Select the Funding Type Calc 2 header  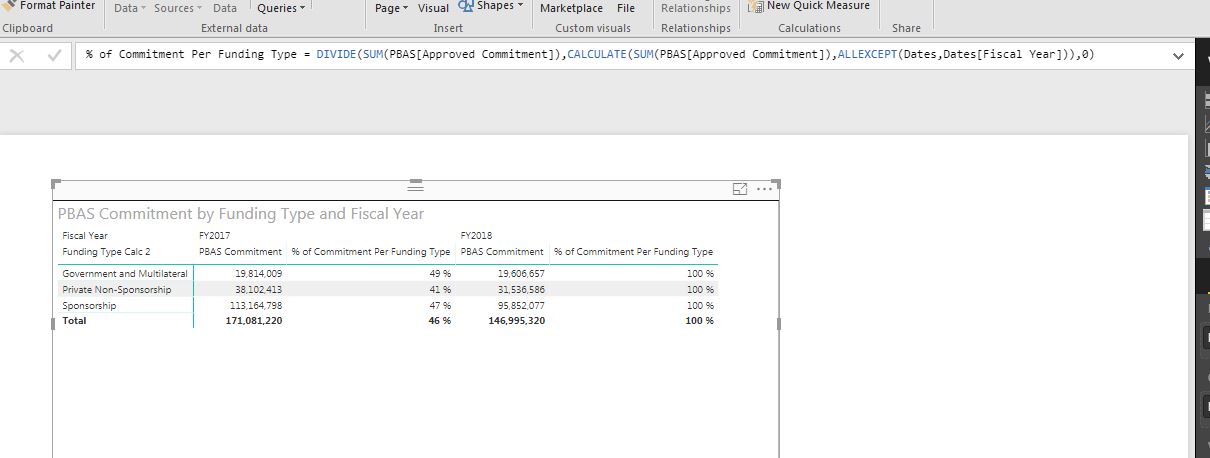coord(106,252)
